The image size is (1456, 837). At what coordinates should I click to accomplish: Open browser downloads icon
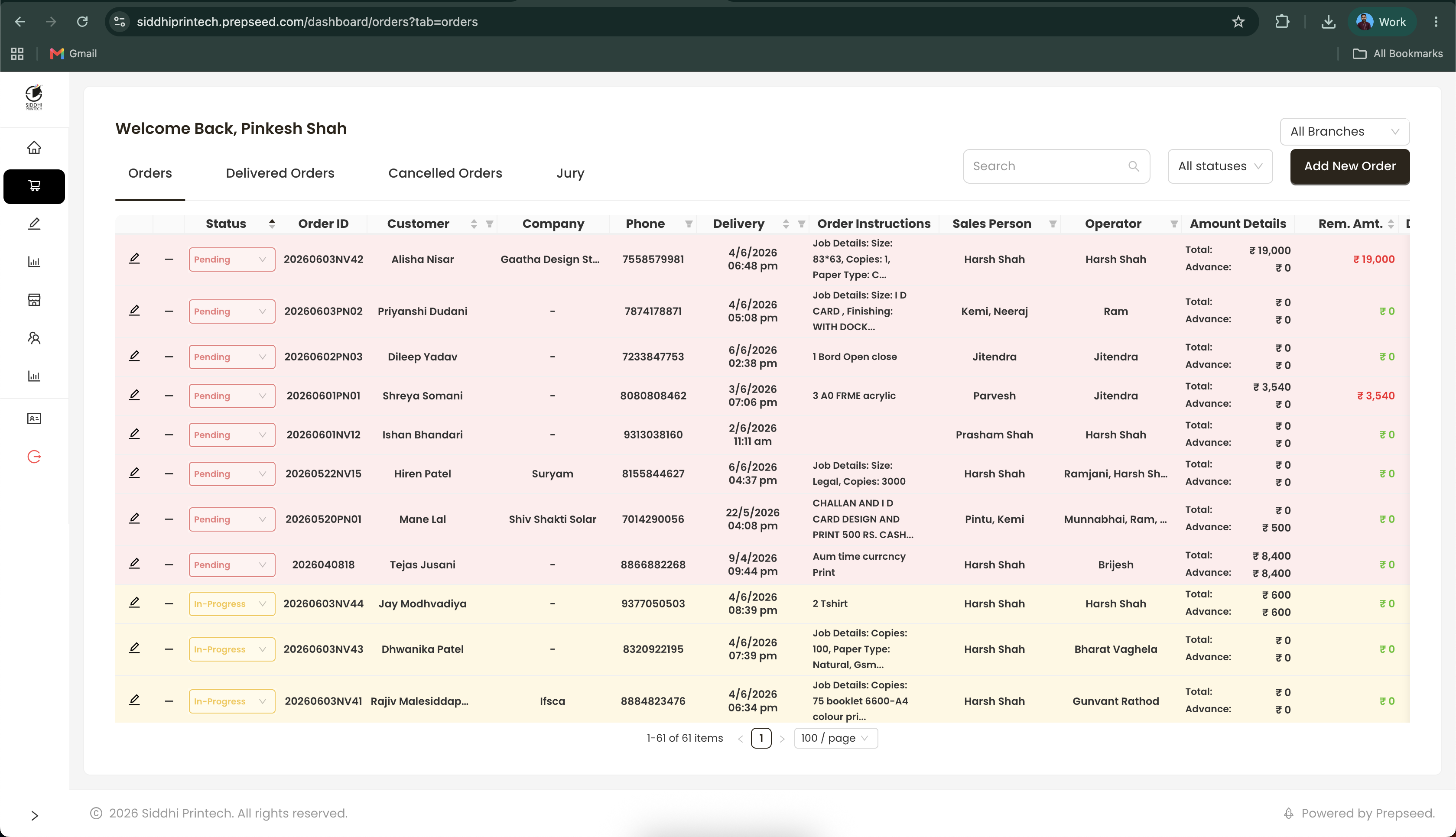1328,22
